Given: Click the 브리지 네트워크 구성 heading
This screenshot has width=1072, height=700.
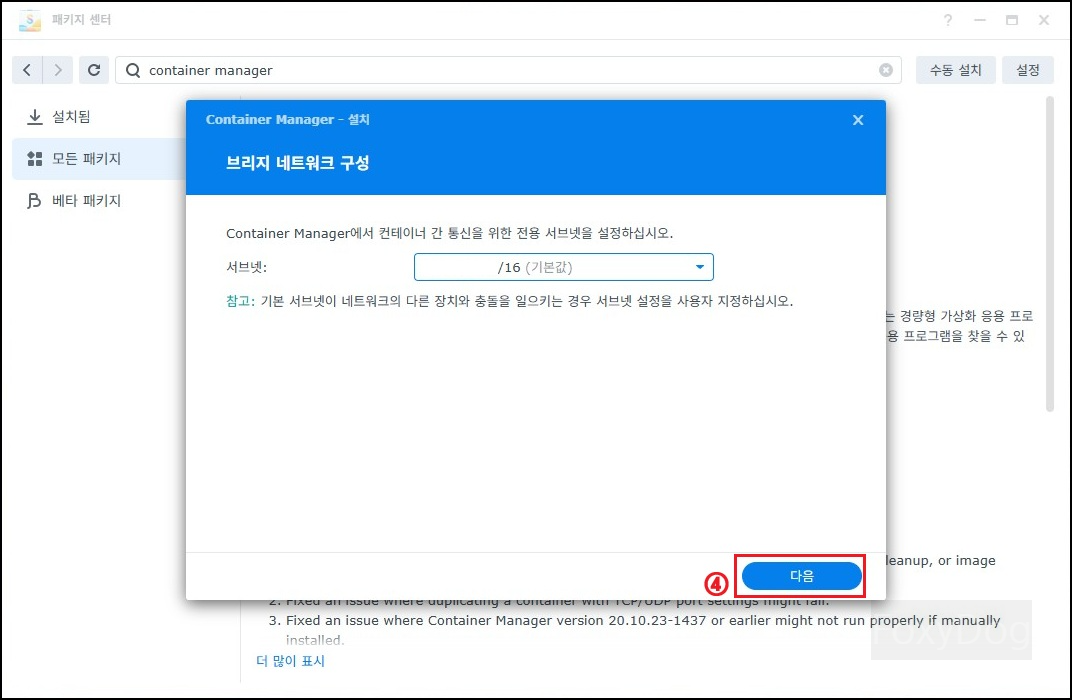Looking at the screenshot, I should (297, 163).
